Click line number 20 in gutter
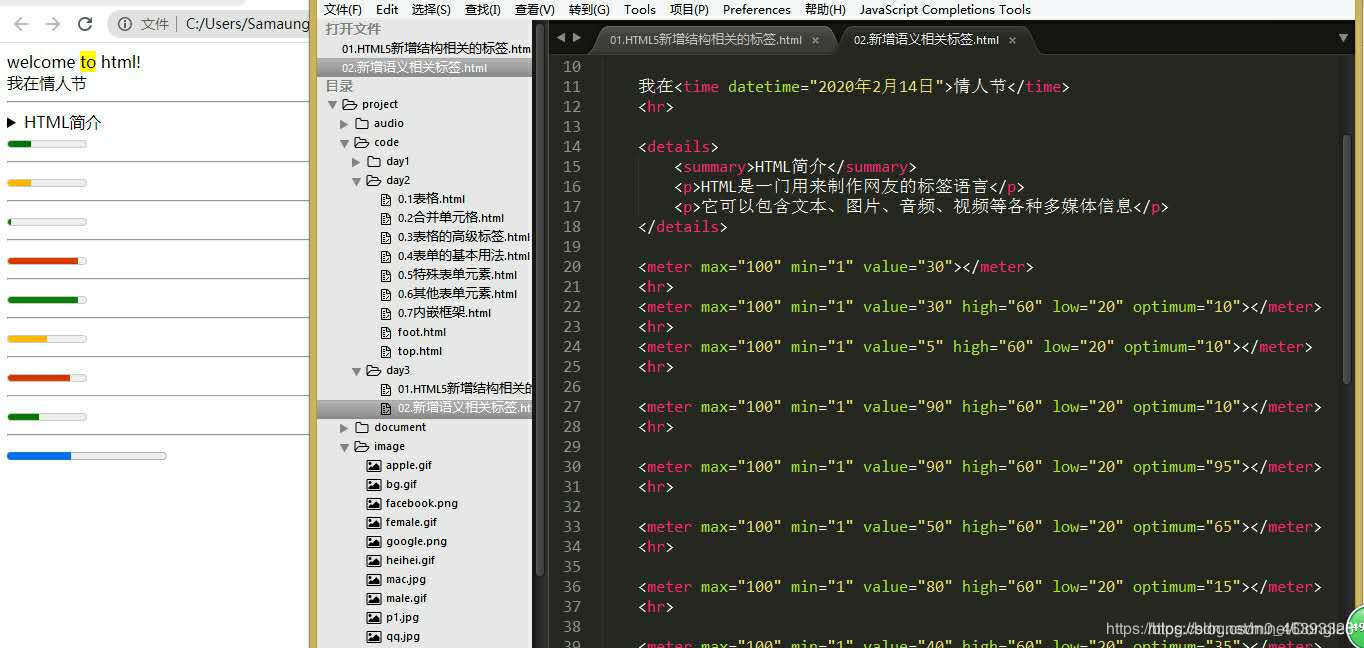This screenshot has width=1364, height=648. (x=571, y=267)
